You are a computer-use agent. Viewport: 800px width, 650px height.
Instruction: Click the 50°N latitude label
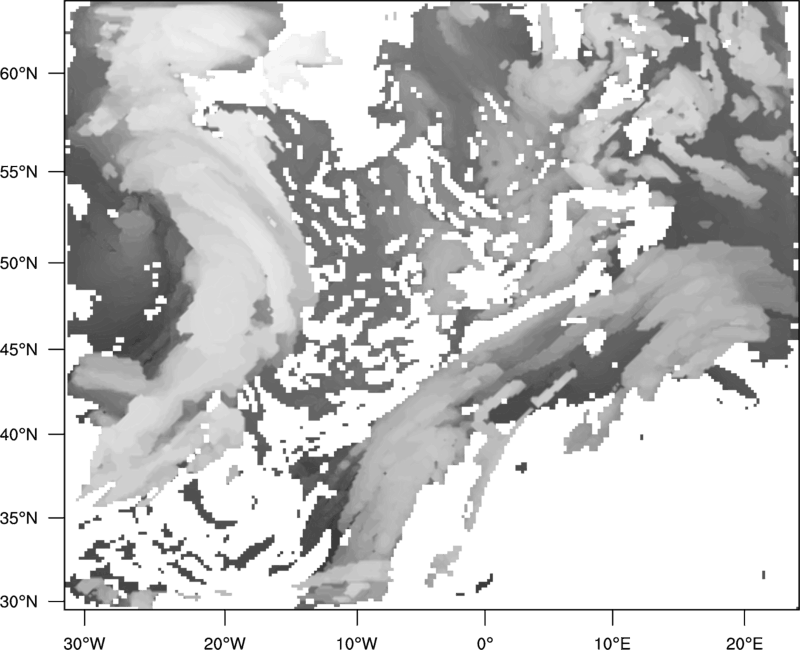pyautogui.click(x=19, y=263)
